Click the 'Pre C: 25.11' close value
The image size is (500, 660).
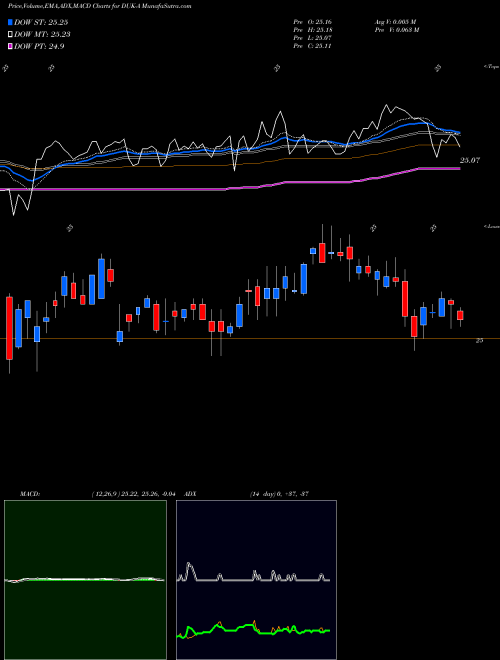point(313,45)
